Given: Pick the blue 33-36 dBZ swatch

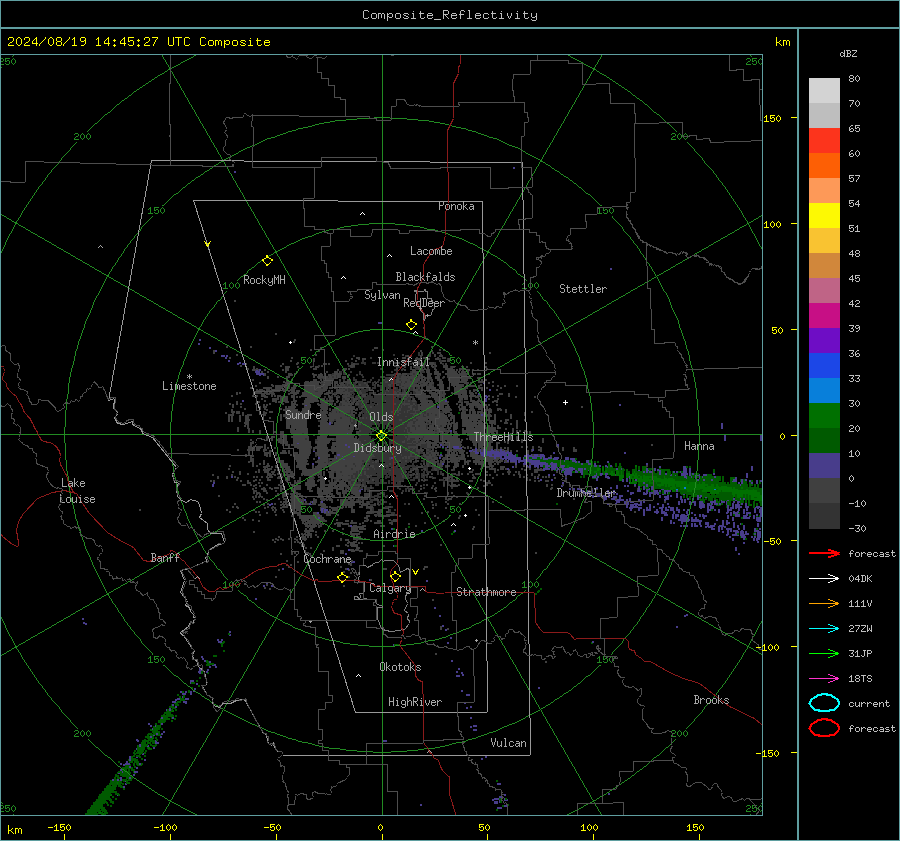Looking at the screenshot, I should 824,365.
